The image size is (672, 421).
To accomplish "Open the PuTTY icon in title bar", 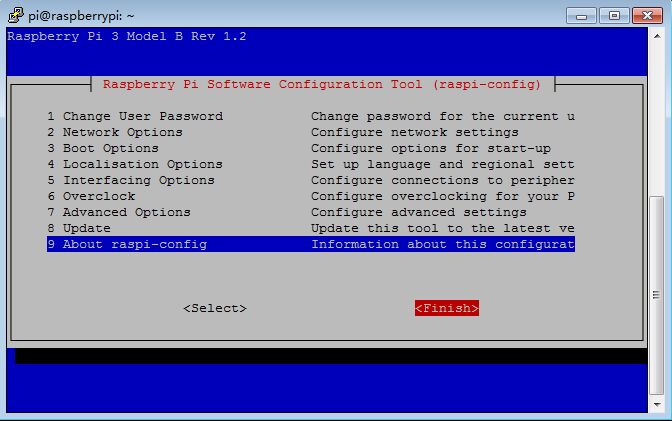I will (15, 15).
